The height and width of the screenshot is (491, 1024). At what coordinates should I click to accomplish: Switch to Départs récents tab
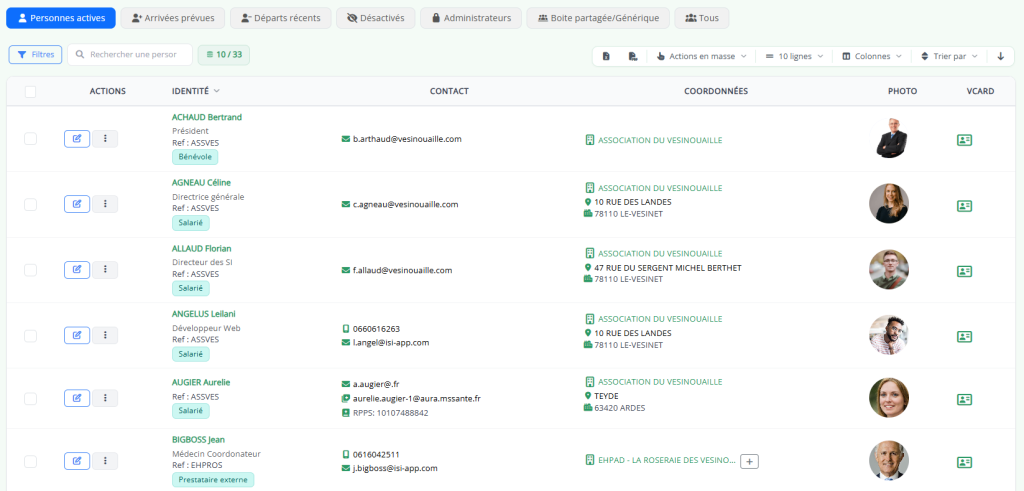280,18
